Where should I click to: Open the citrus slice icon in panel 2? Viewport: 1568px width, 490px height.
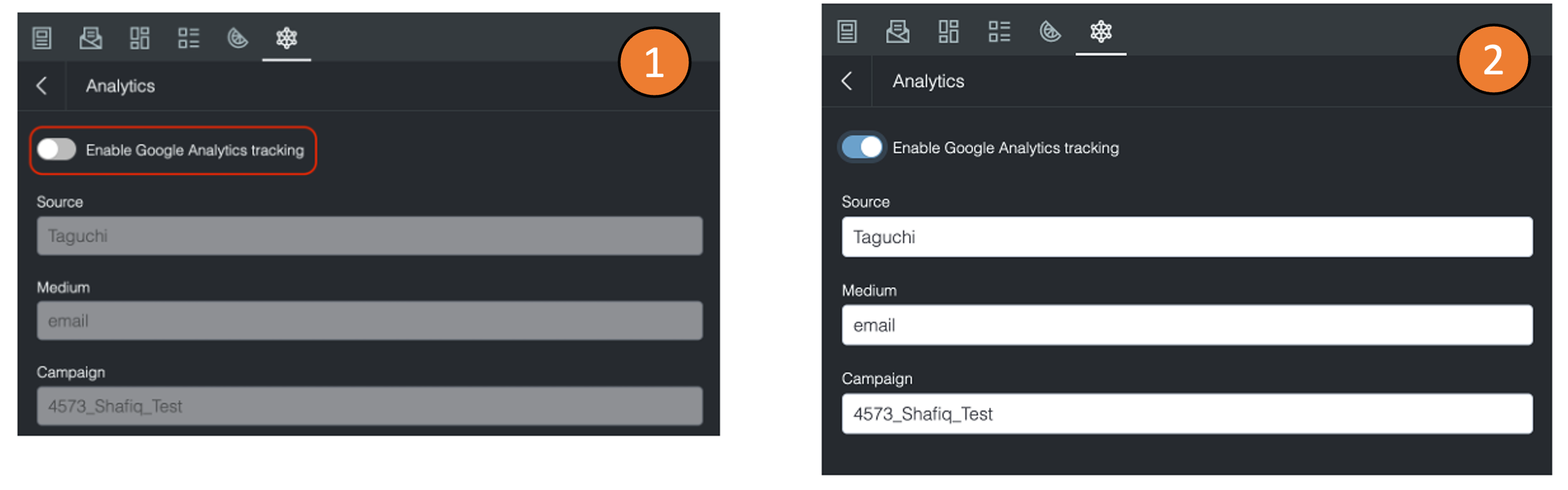(1050, 32)
